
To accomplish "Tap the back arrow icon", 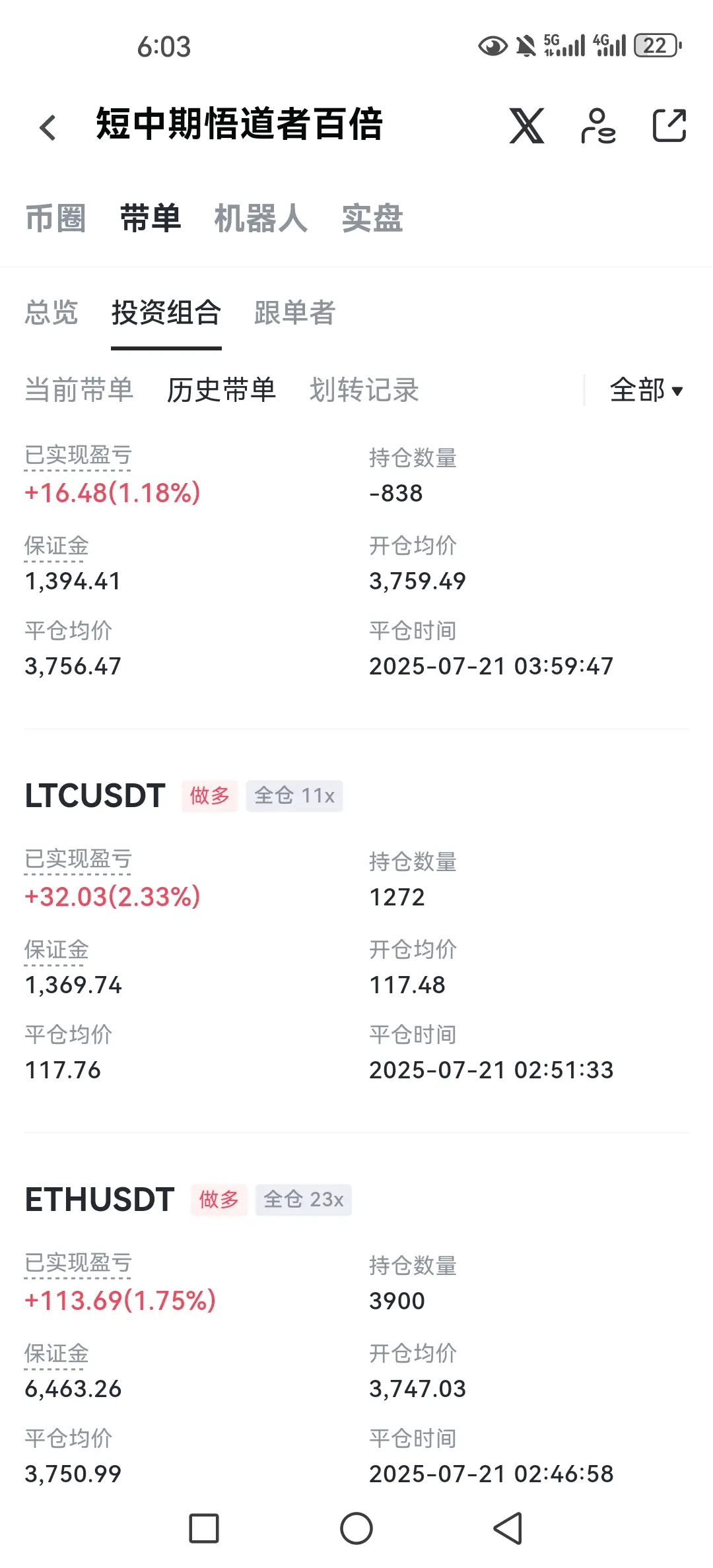I will coord(48,127).
